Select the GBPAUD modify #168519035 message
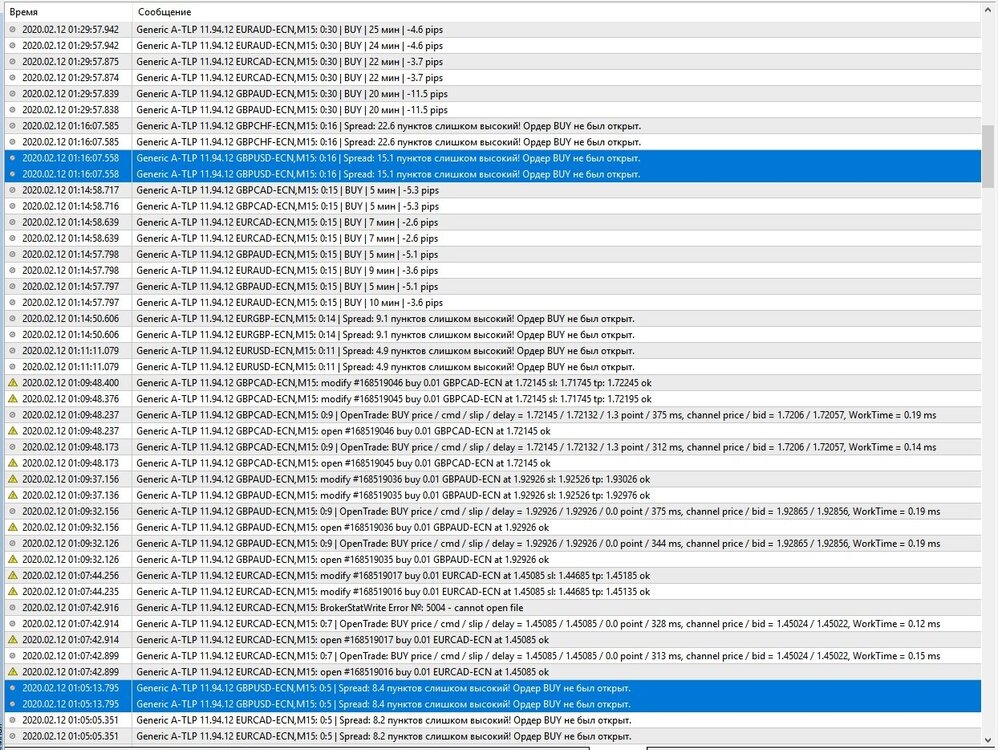998x750 pixels. point(393,495)
